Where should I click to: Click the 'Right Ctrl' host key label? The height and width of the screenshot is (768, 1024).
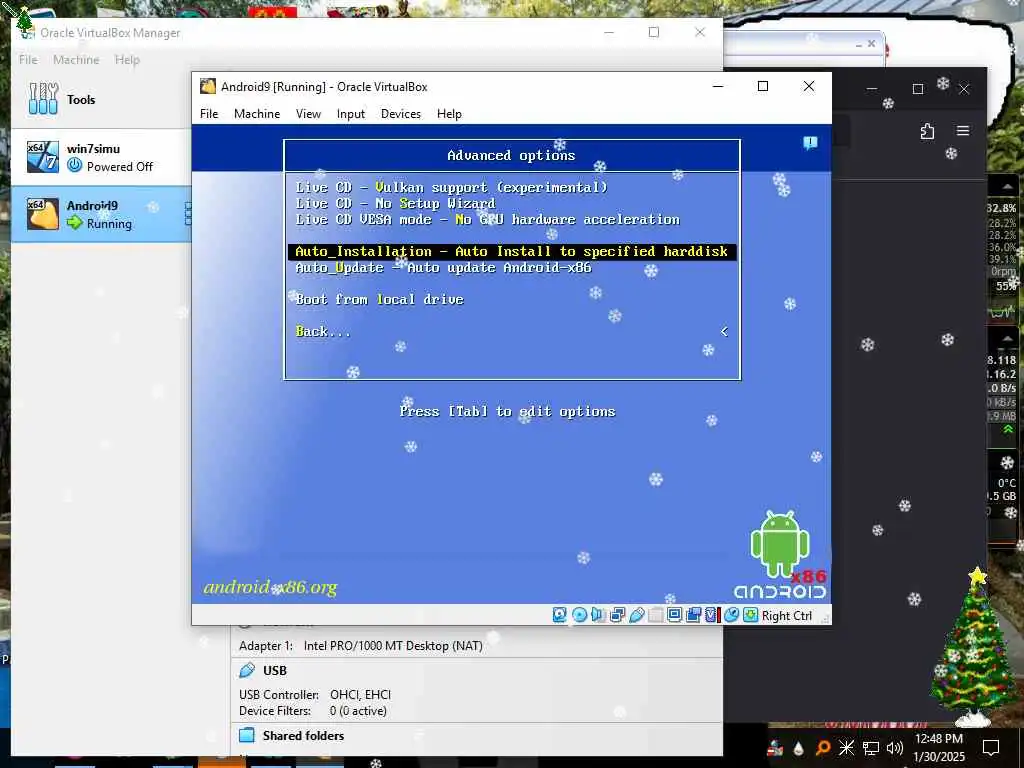tap(786, 615)
